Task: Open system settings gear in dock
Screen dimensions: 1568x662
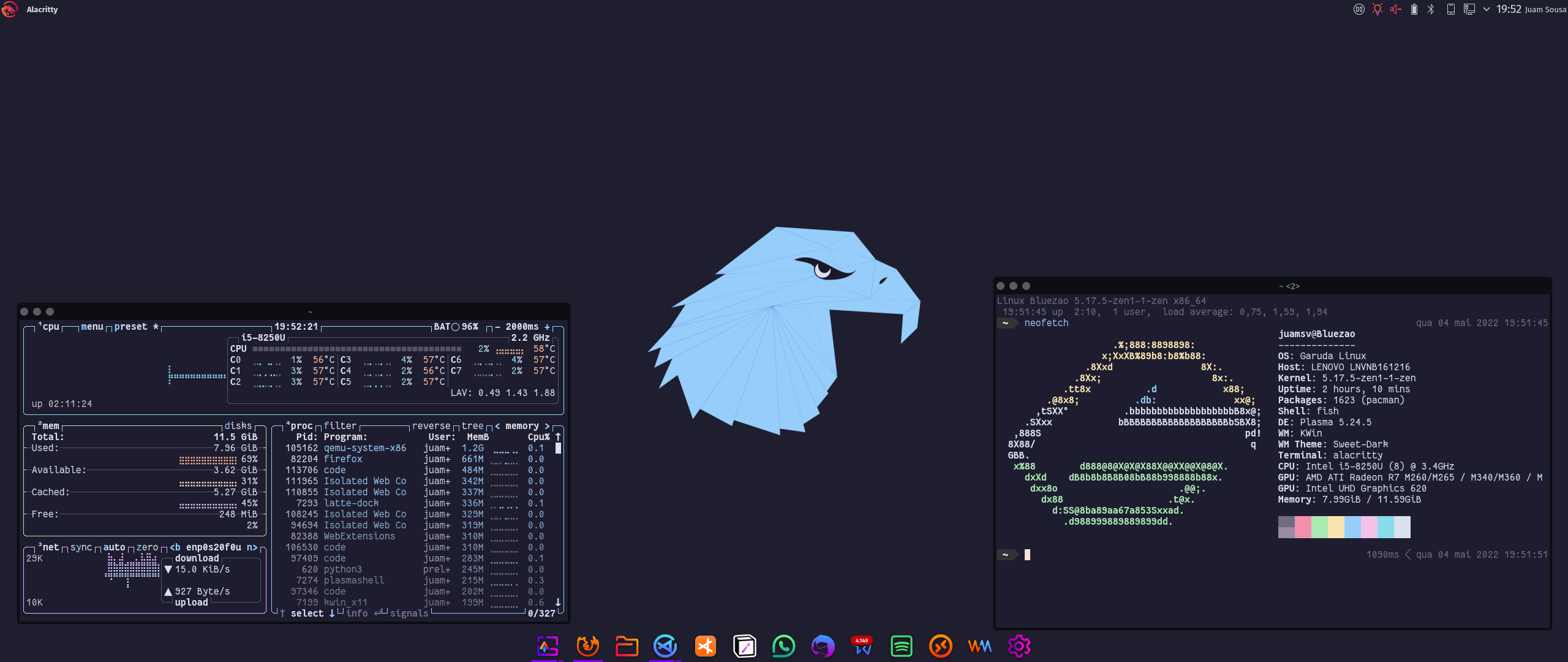Action: [x=1019, y=646]
